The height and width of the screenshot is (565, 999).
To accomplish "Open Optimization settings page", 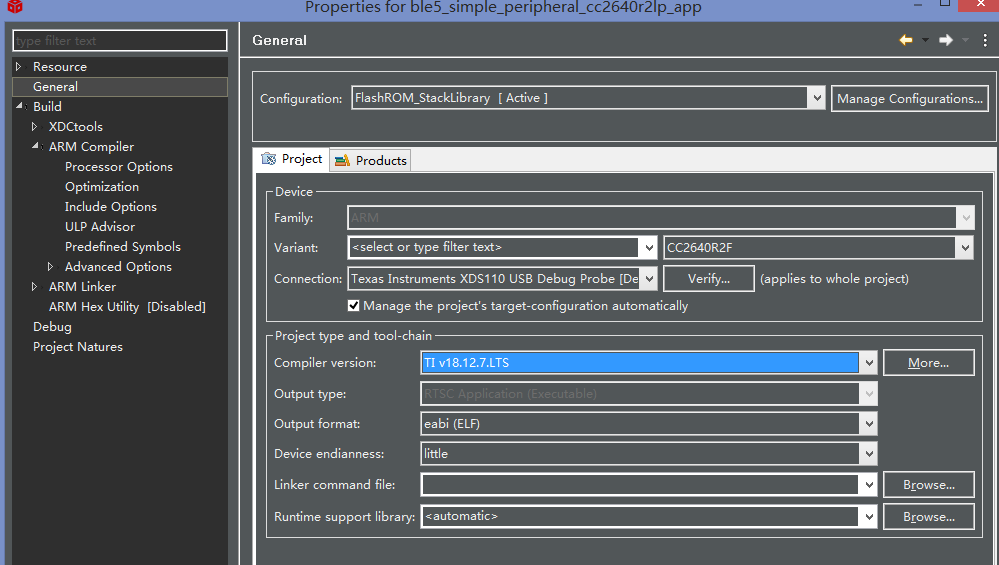I will (102, 187).
